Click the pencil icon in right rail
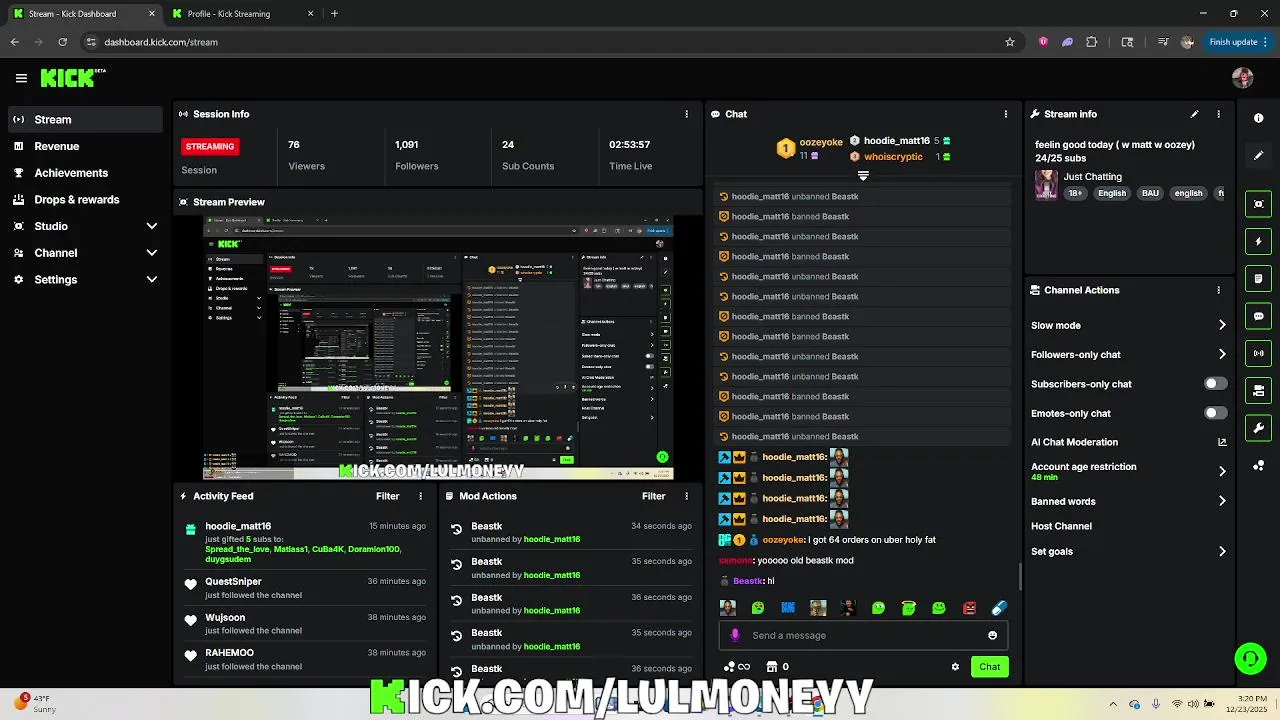 coord(1258,155)
